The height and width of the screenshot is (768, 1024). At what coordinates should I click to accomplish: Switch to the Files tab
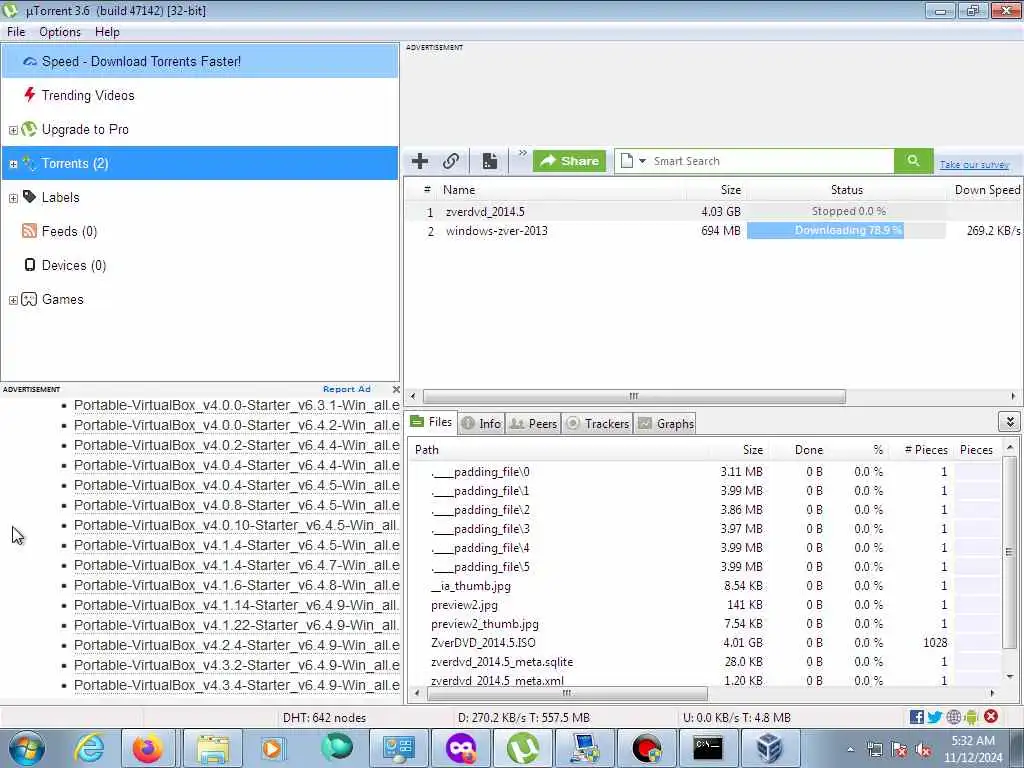coord(432,422)
